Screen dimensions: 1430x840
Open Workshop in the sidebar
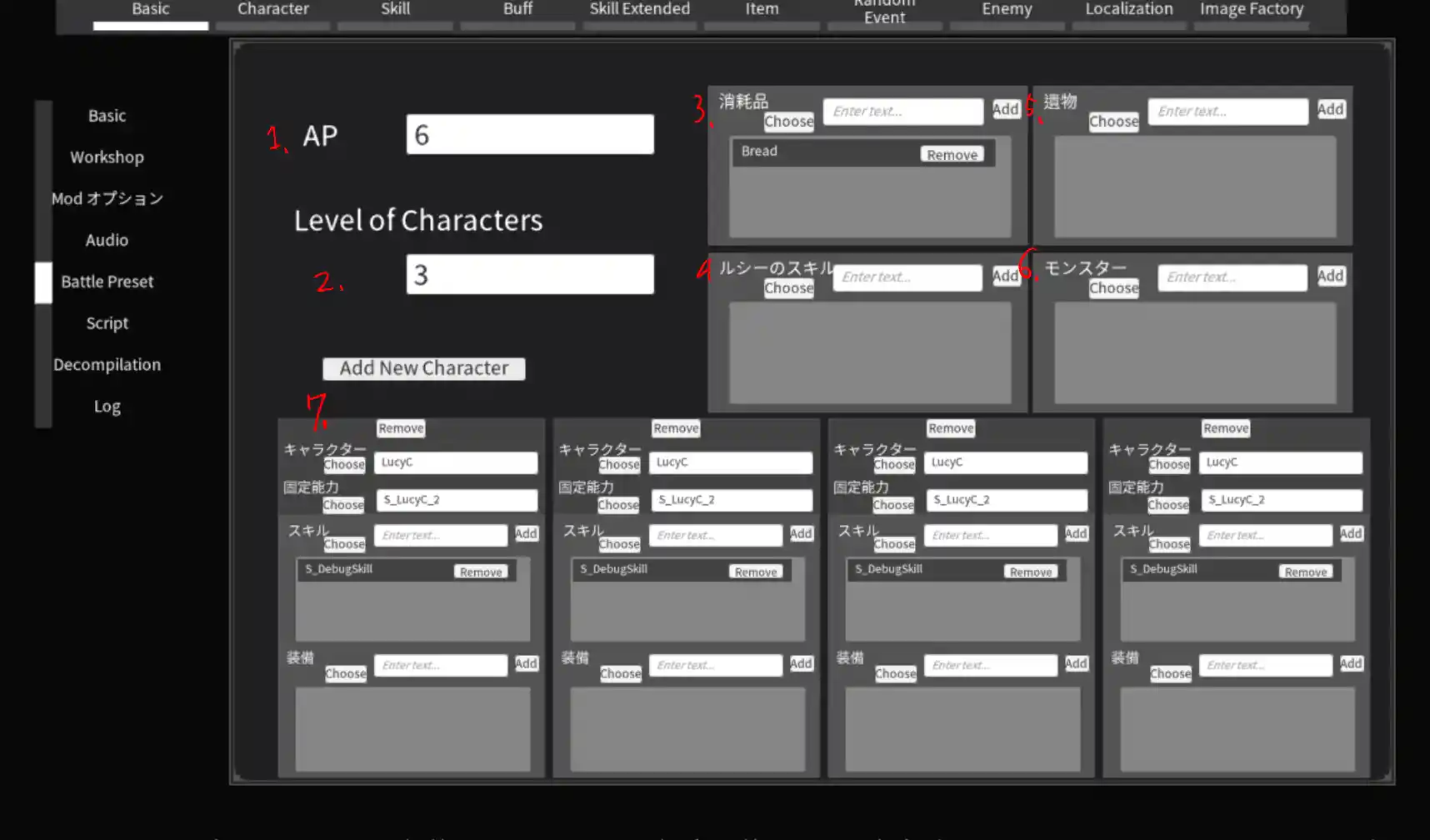(107, 157)
